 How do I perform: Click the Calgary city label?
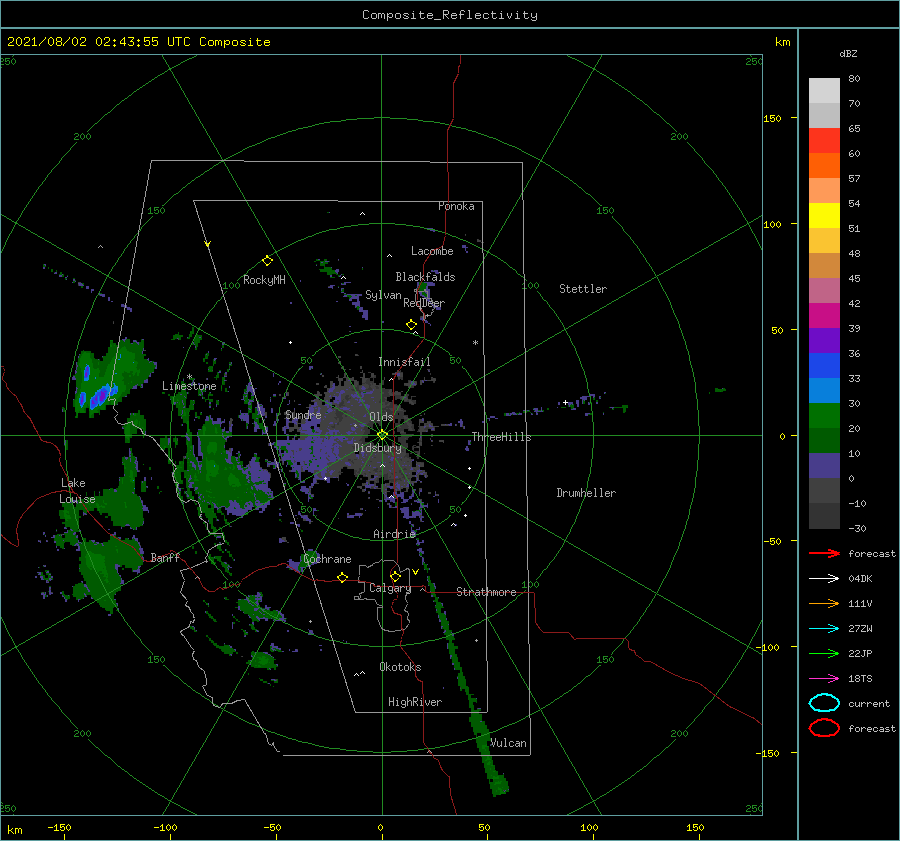(x=390, y=588)
